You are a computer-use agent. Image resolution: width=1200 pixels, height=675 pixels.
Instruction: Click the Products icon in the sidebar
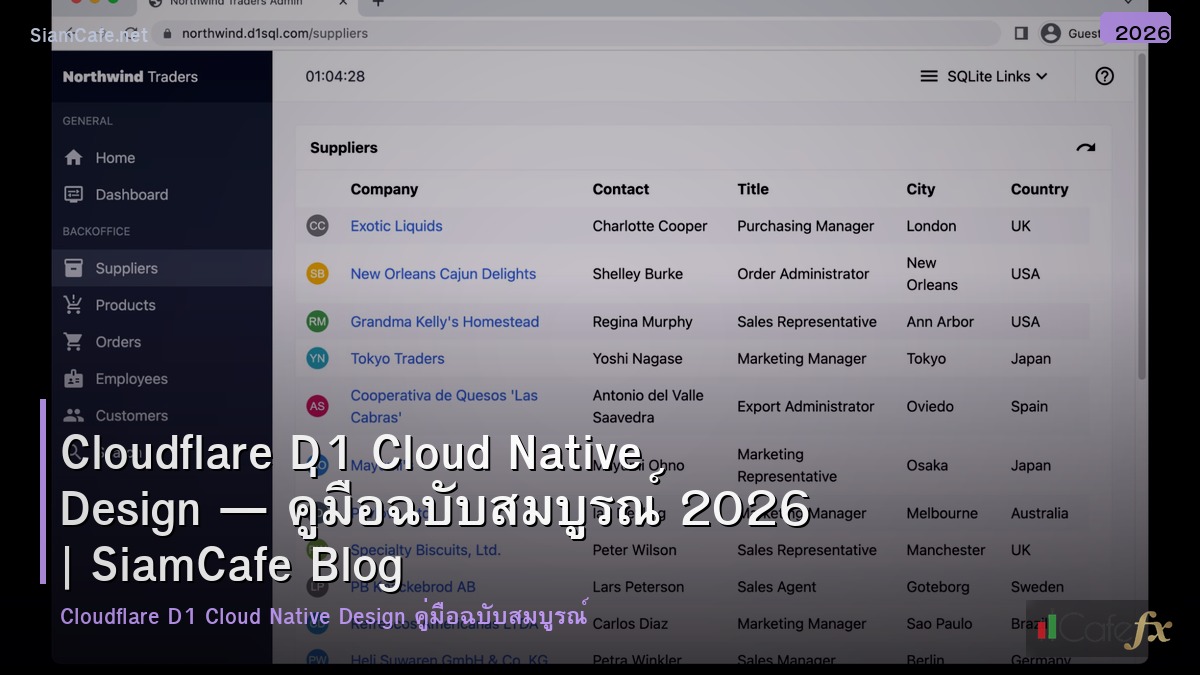point(75,305)
